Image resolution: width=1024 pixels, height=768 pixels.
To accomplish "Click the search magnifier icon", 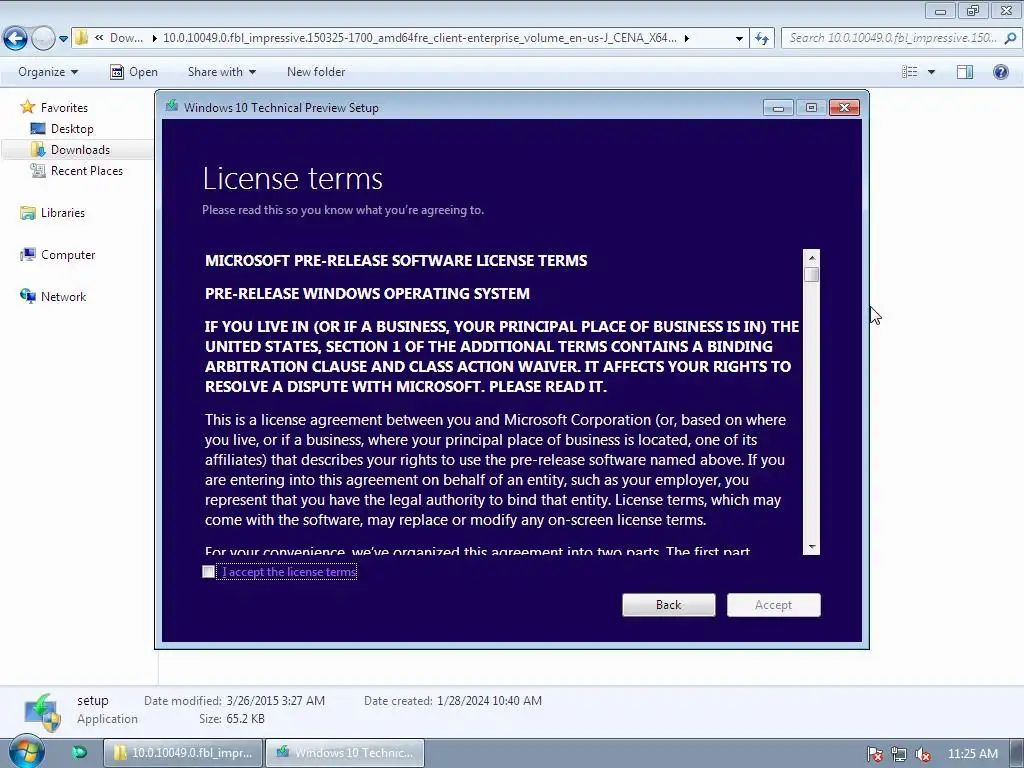I will (x=1010, y=38).
